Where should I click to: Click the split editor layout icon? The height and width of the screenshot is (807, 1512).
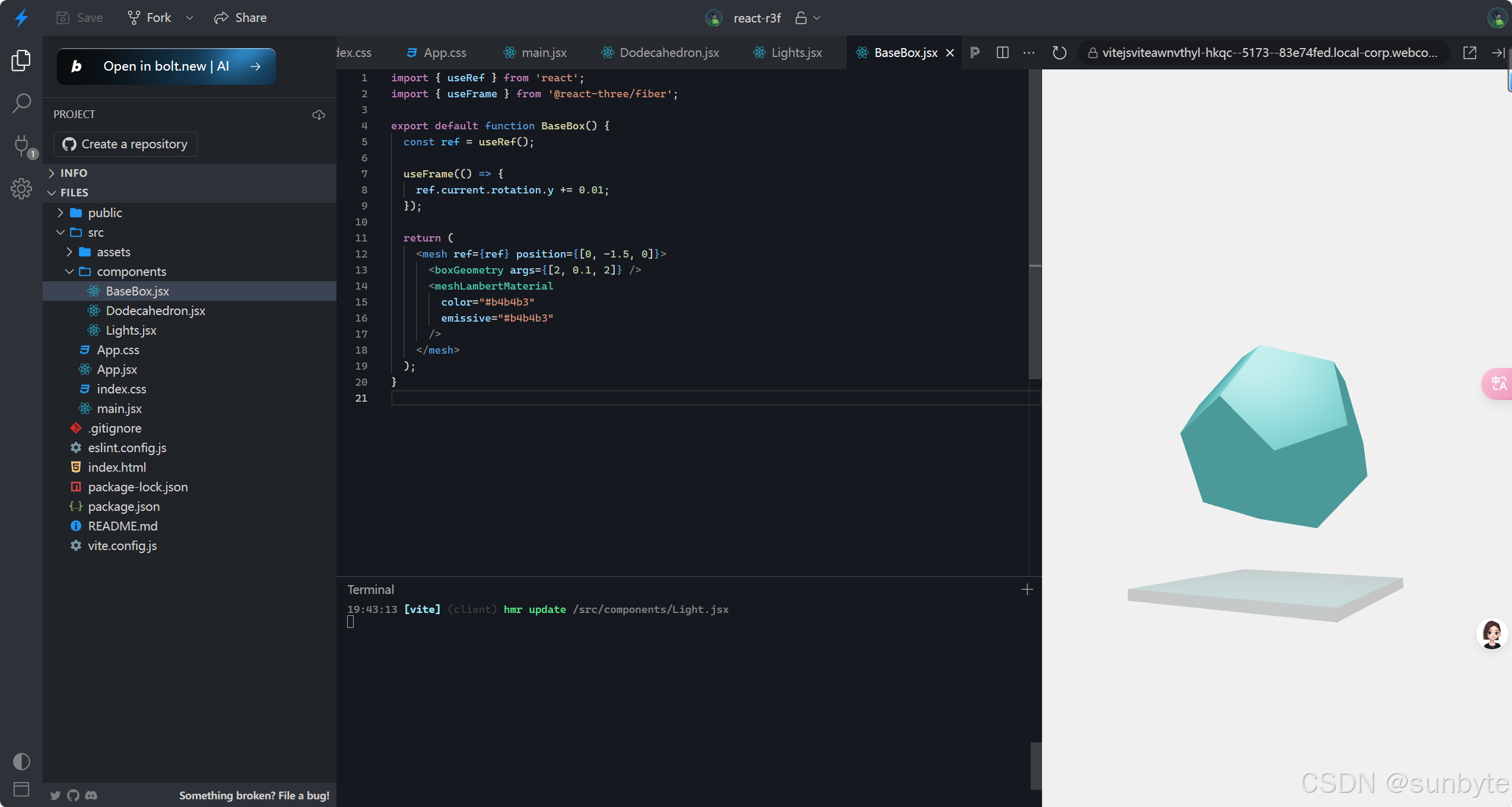pyautogui.click(x=1003, y=53)
